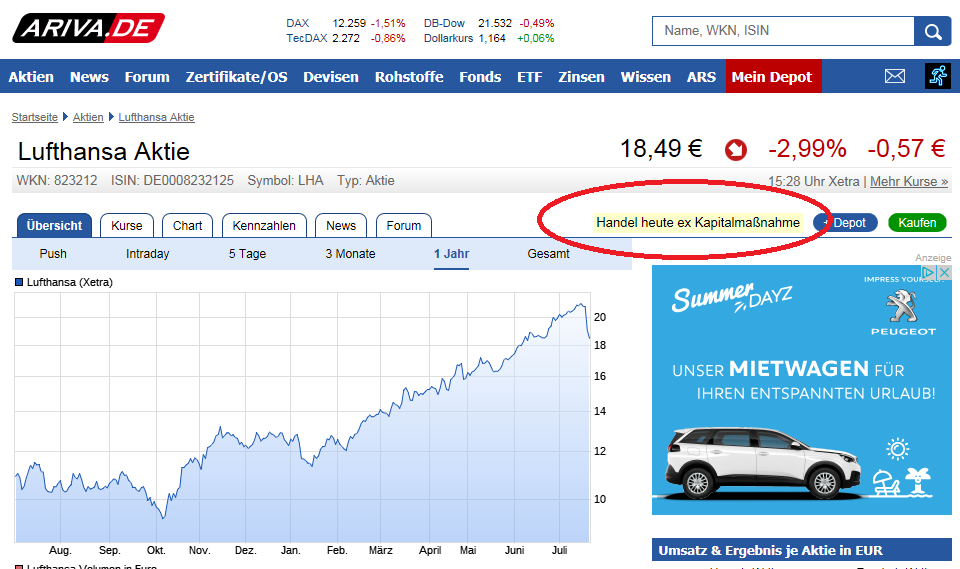The image size is (960, 569).
Task: Select 1 Jahr chart range
Action: (x=452, y=254)
